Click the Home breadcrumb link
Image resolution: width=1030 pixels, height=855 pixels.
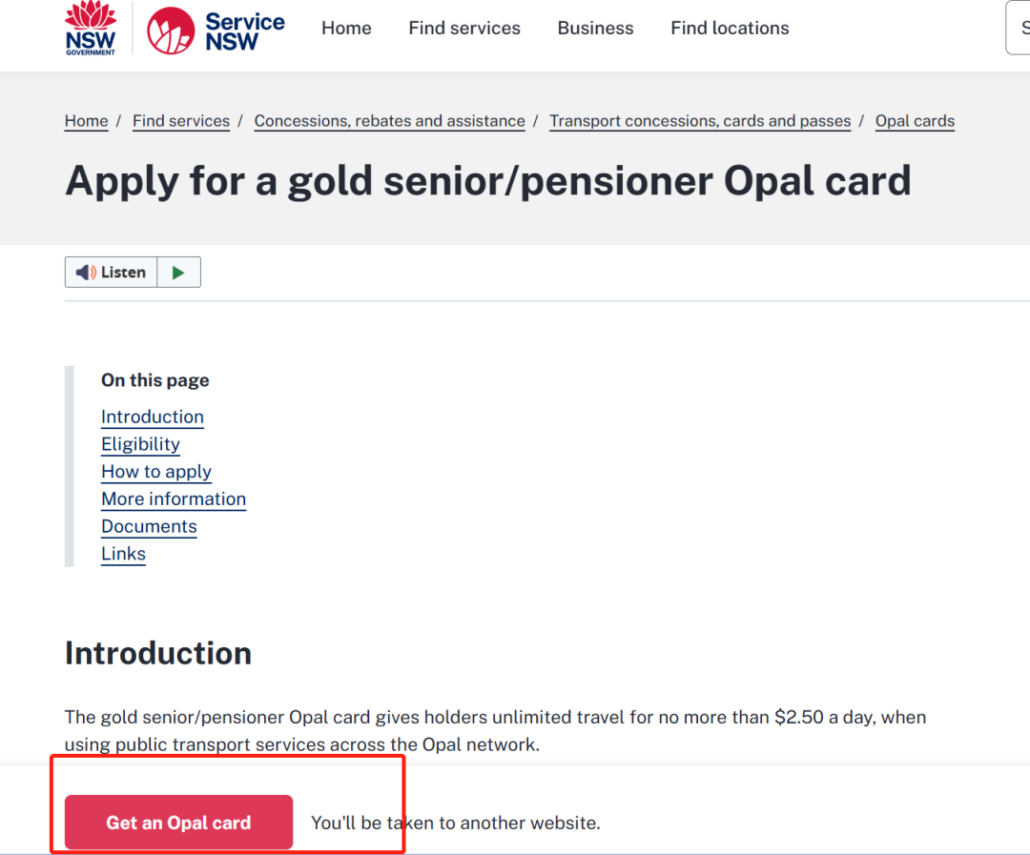point(86,121)
